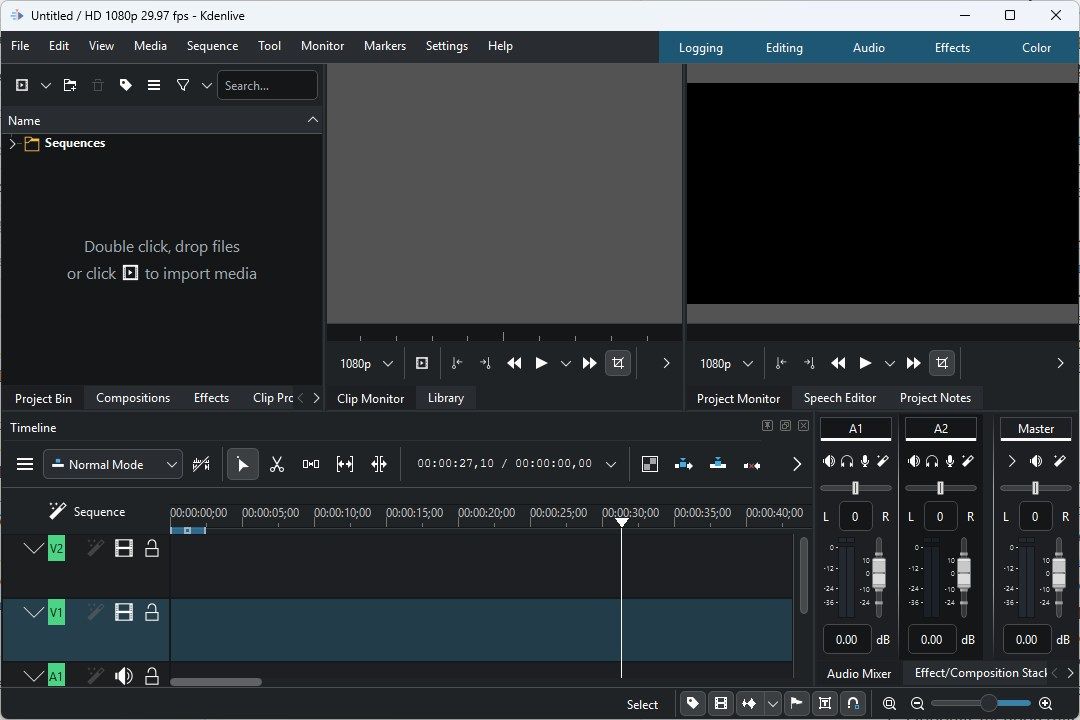Click Insert clip zone in timeline icon
This screenshot has height=720, width=1080.
[x=683, y=464]
